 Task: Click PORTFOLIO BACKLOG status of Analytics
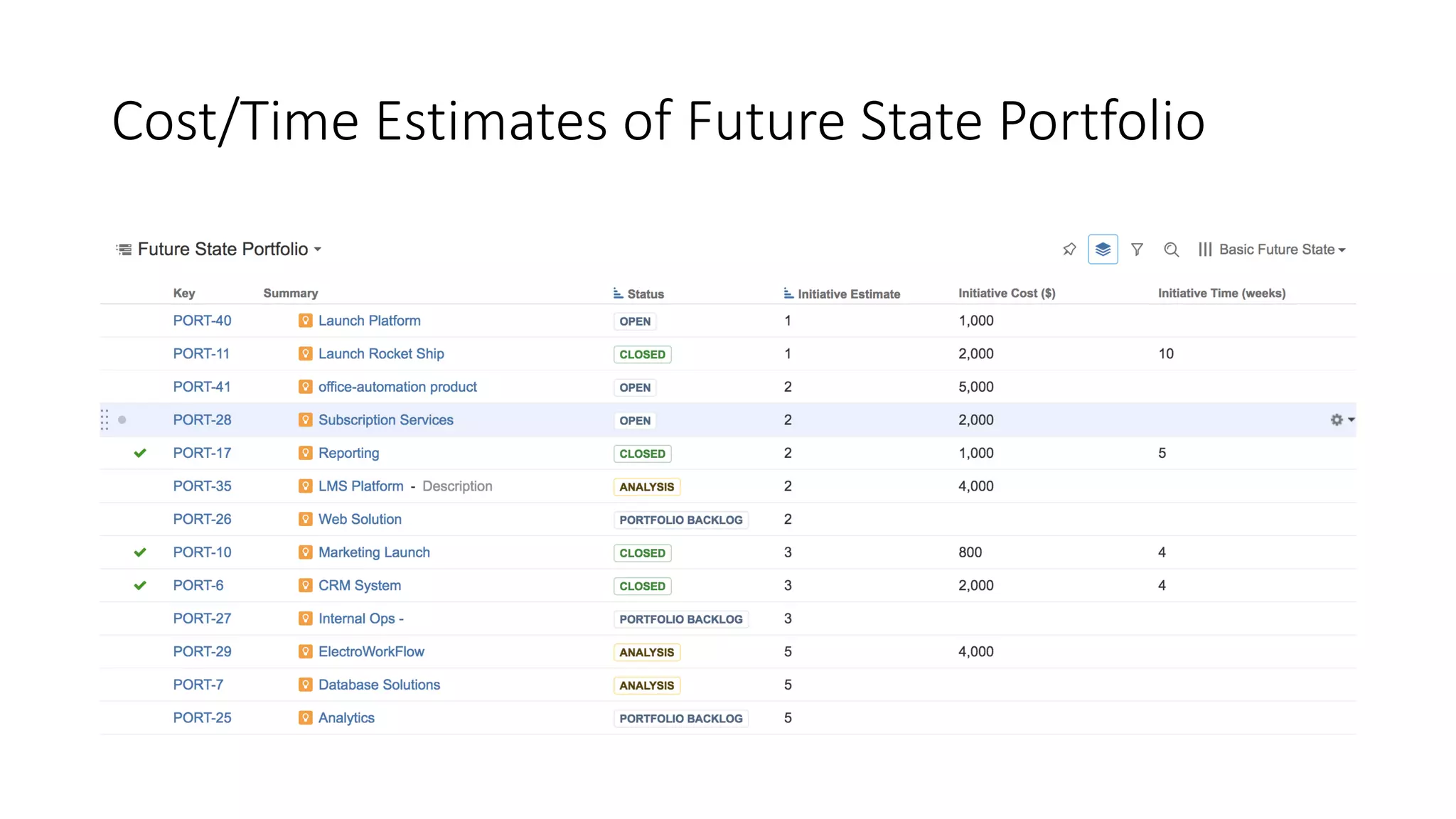tap(680, 719)
